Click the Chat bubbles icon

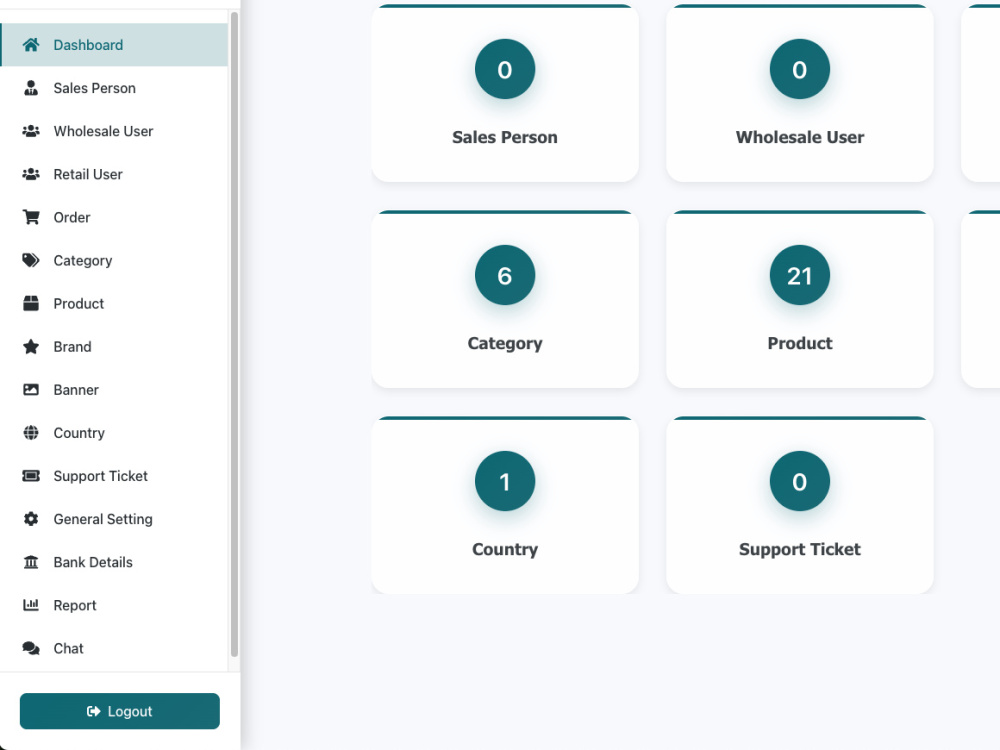(31, 648)
